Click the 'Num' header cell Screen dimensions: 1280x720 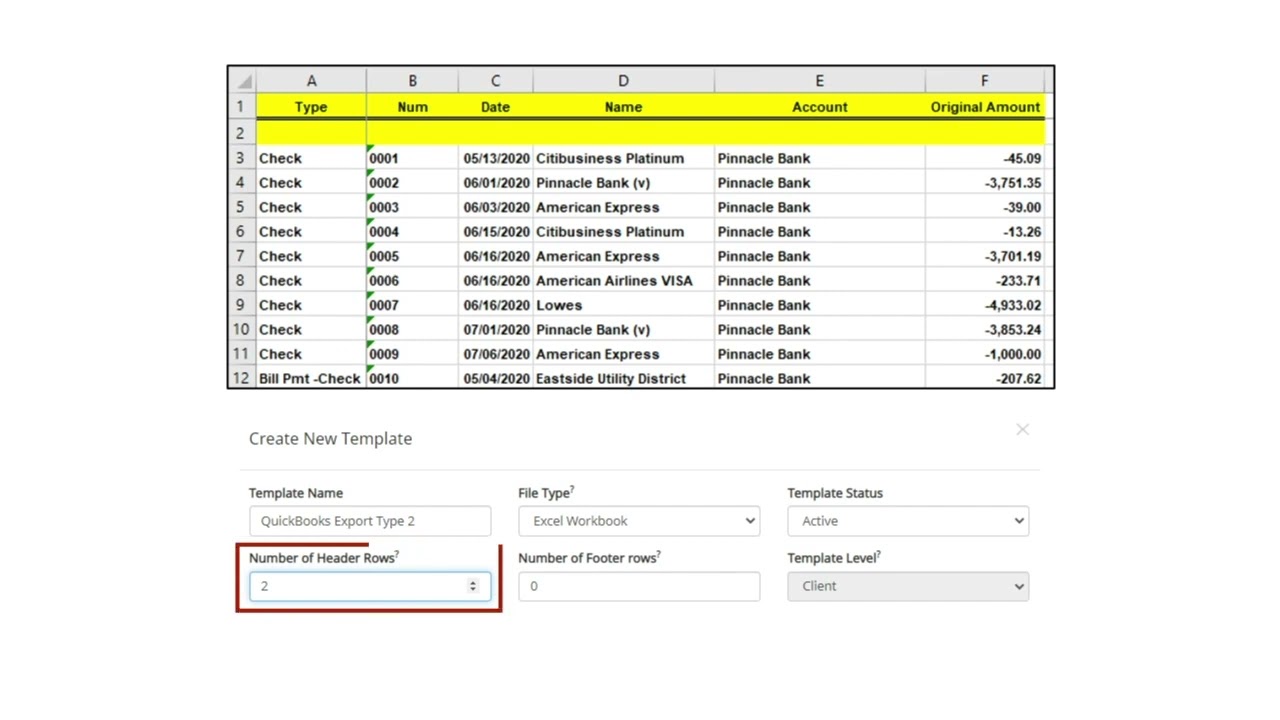(412, 107)
